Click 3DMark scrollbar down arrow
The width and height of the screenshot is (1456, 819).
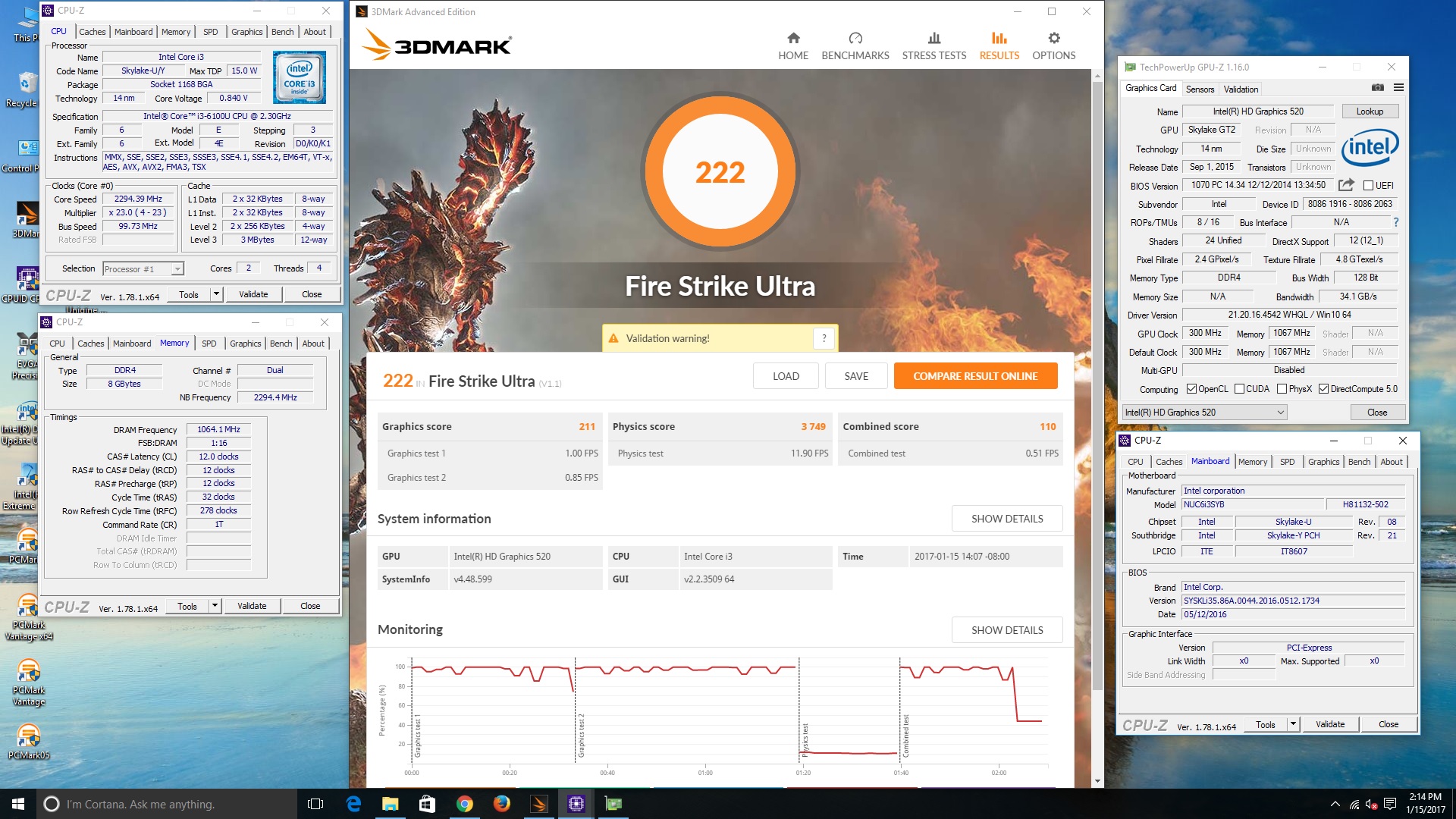(1097, 782)
